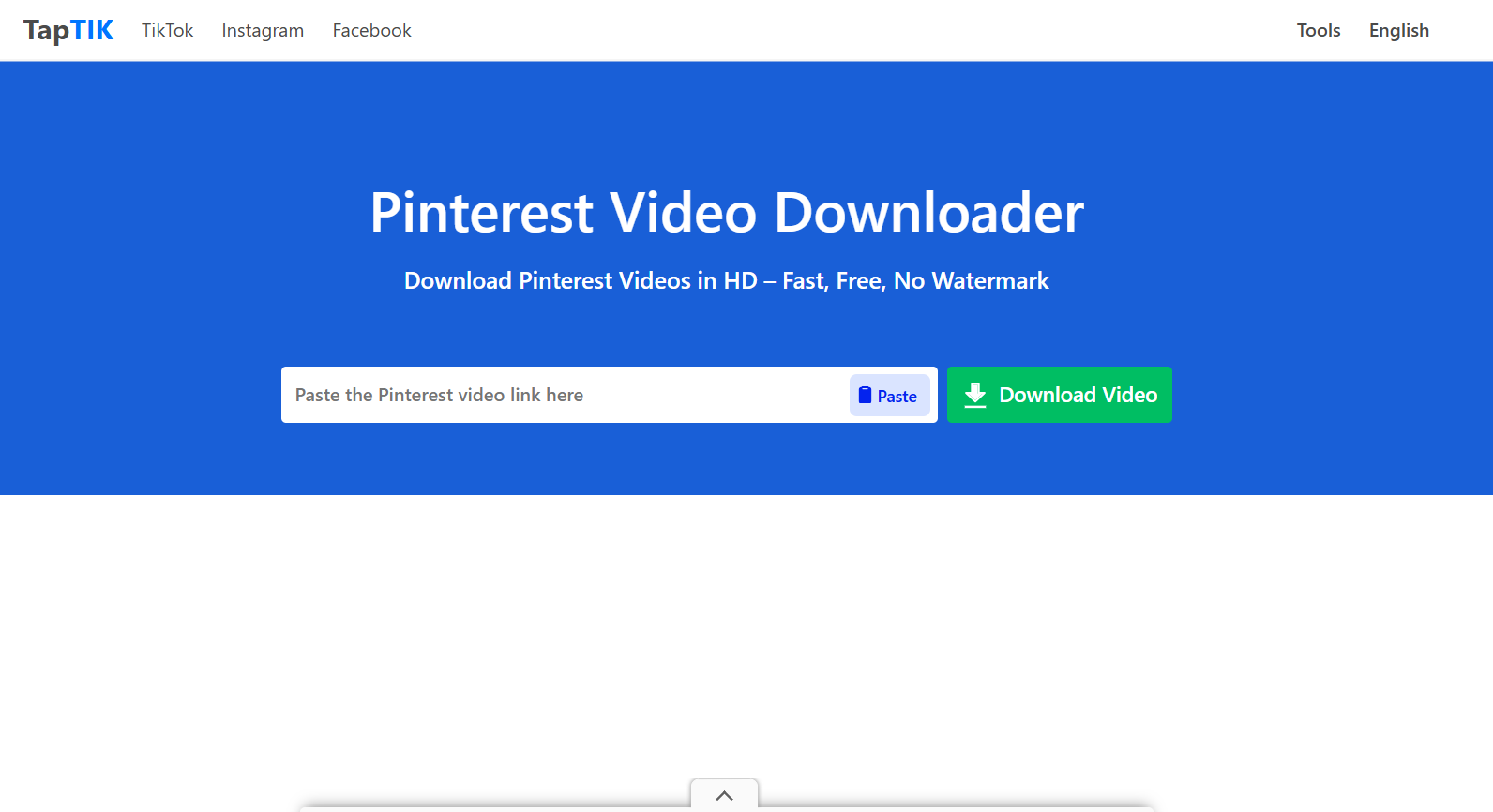Click the Download Pinterest Videos in HD subtitle
Screen dimensions: 1493x812
tap(727, 280)
